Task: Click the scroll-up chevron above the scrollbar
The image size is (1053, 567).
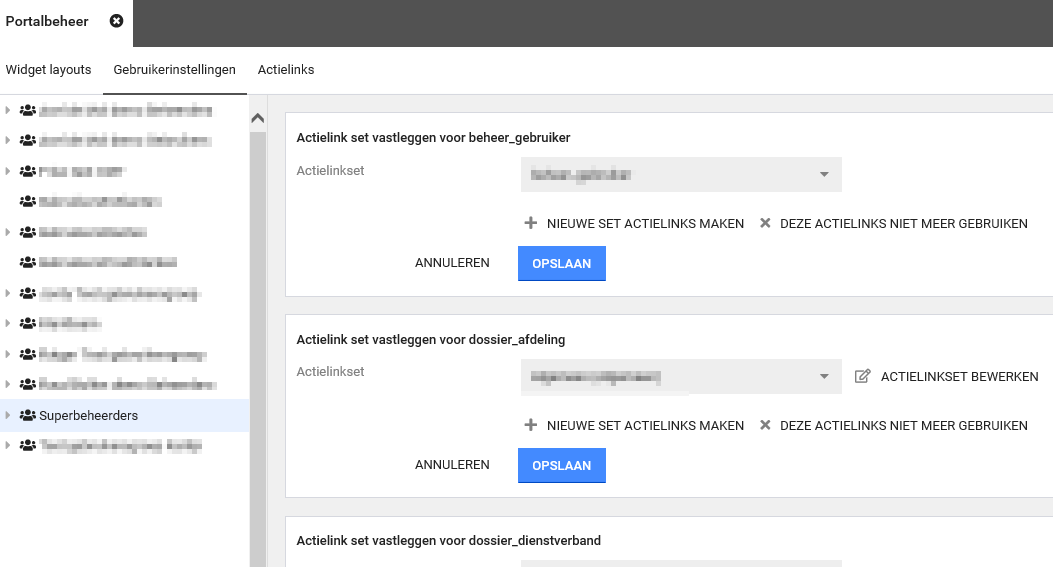Action: pos(257,118)
